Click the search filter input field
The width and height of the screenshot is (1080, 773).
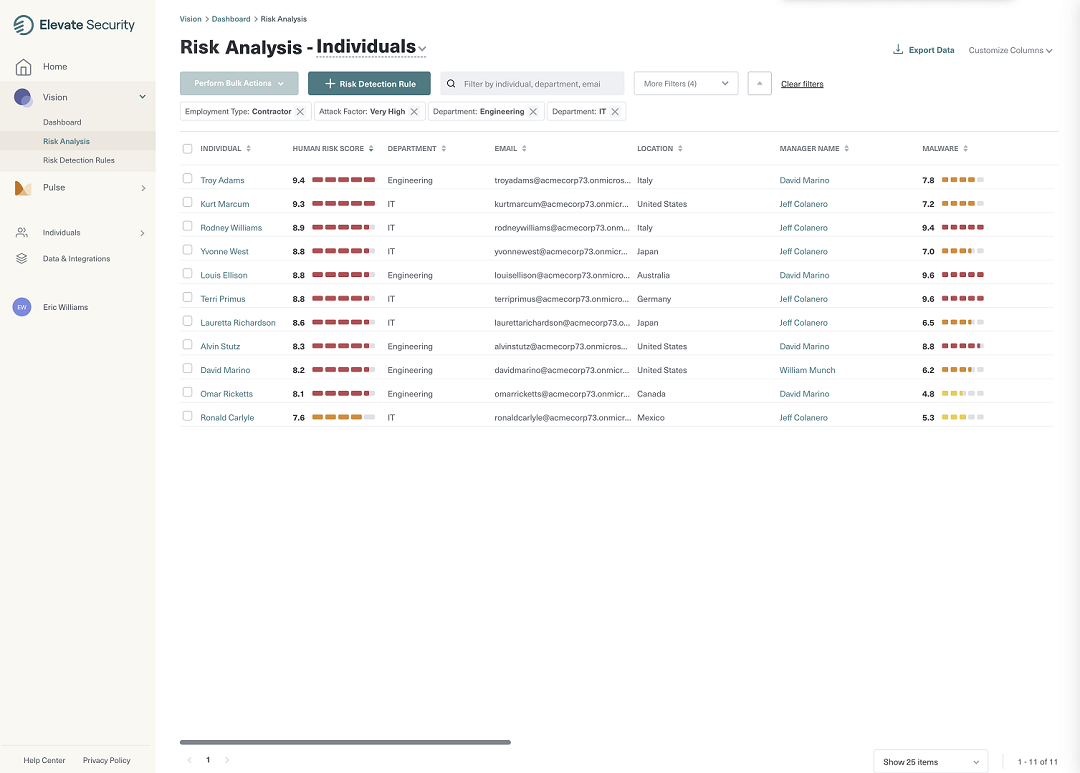540,84
